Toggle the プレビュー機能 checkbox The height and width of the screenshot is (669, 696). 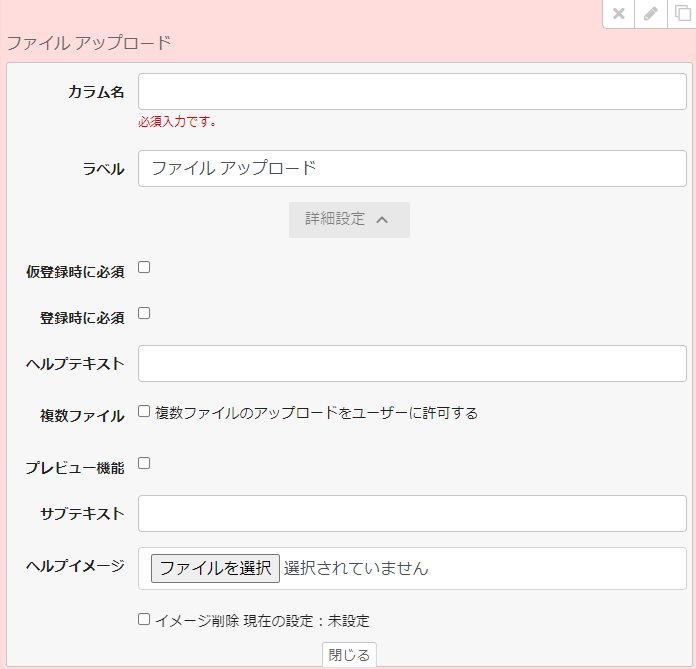pyautogui.click(x=144, y=463)
